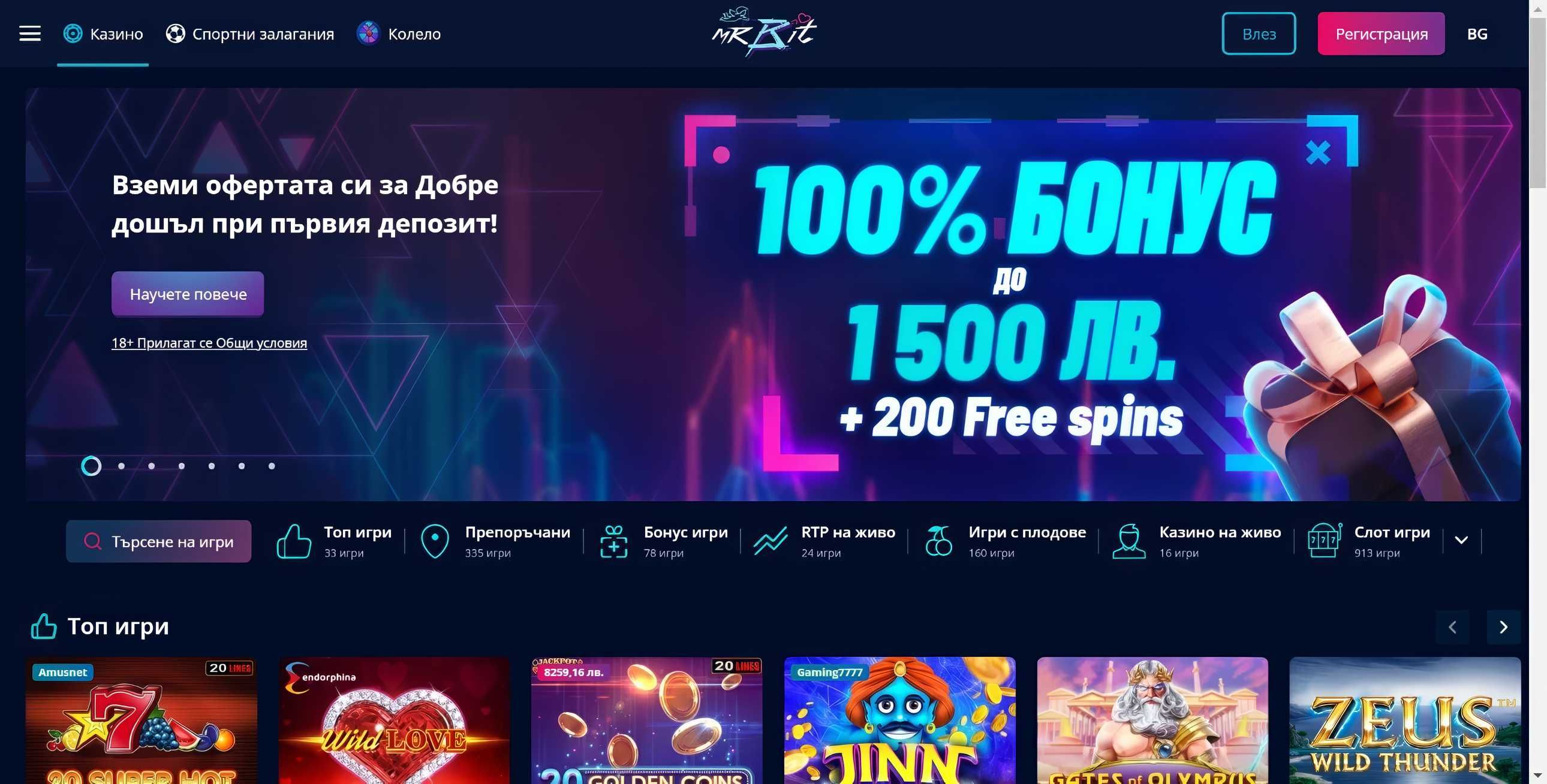
Task: Select Слот игри slot machine icon
Action: coord(1324,541)
